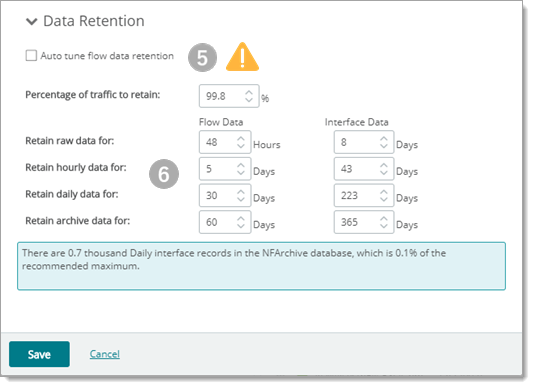Viewport: 533px width, 387px height.
Task: Decrease interface archive data retention days
Action: pos(384,225)
